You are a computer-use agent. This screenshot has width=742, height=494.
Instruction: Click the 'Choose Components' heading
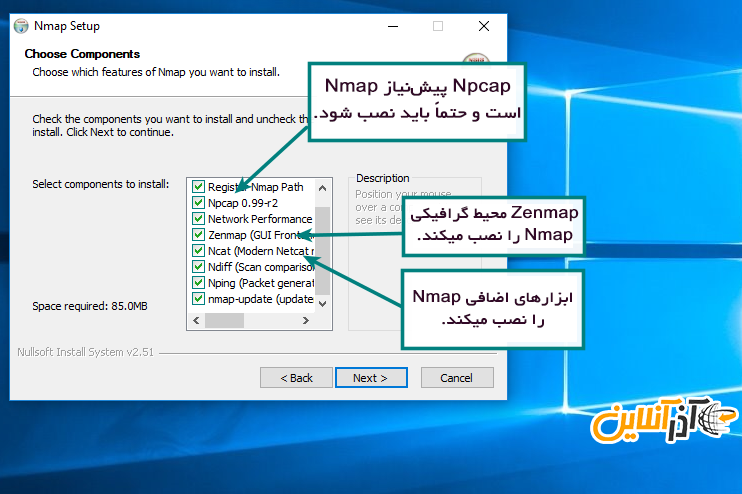coord(82,54)
